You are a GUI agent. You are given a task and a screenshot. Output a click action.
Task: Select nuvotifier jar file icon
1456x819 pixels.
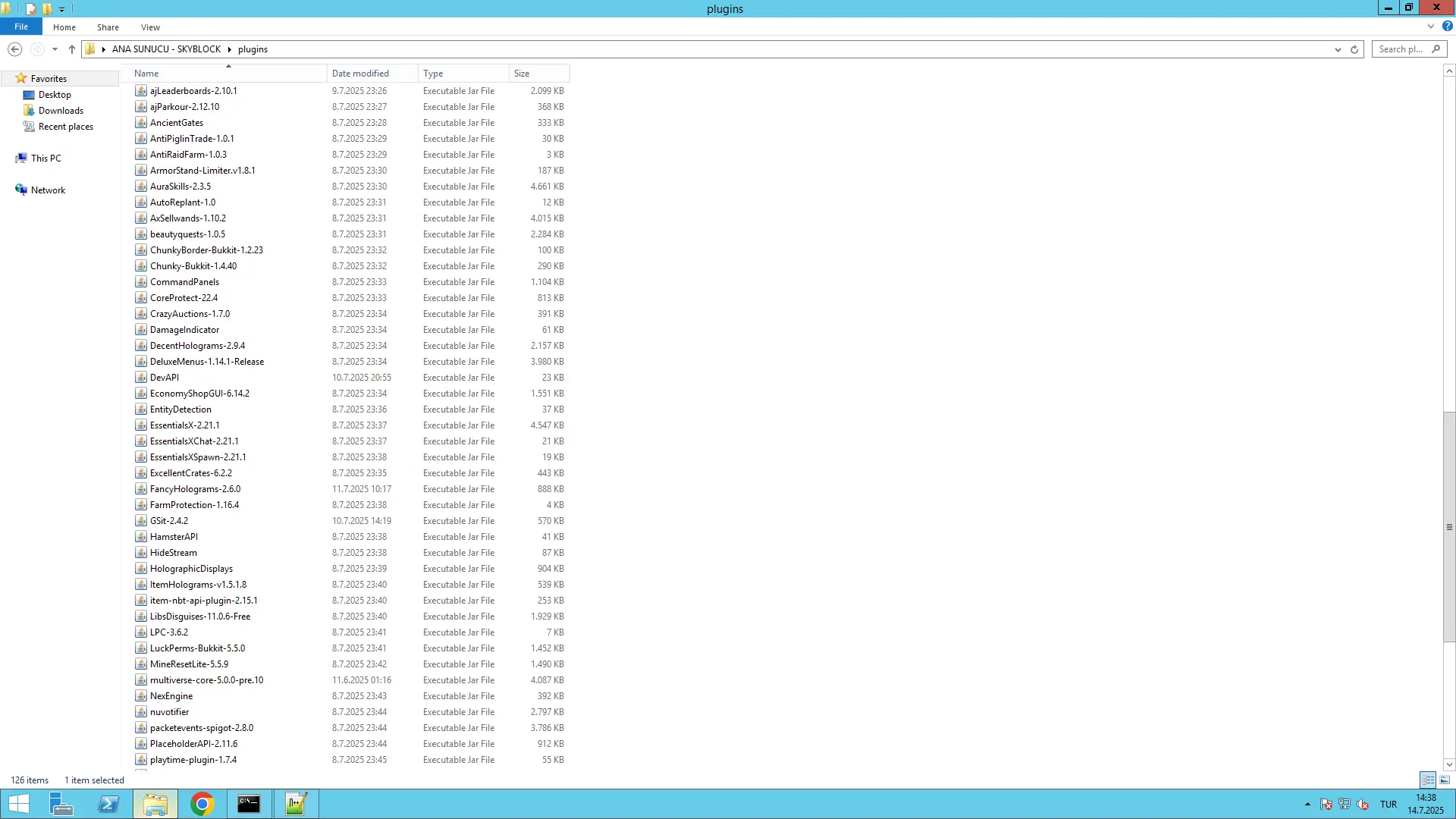141,712
